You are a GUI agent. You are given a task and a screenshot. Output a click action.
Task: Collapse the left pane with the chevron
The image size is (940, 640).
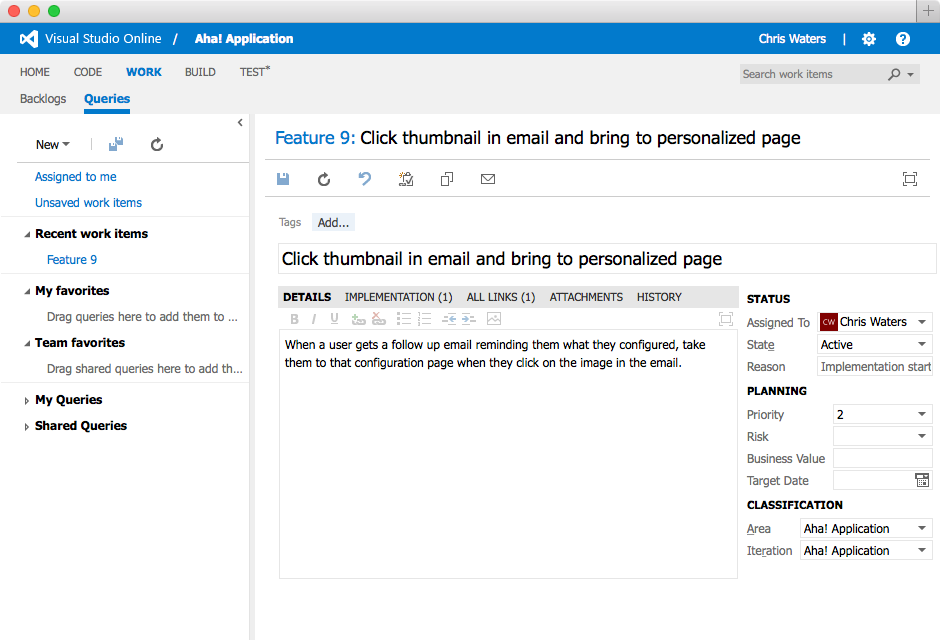point(240,122)
